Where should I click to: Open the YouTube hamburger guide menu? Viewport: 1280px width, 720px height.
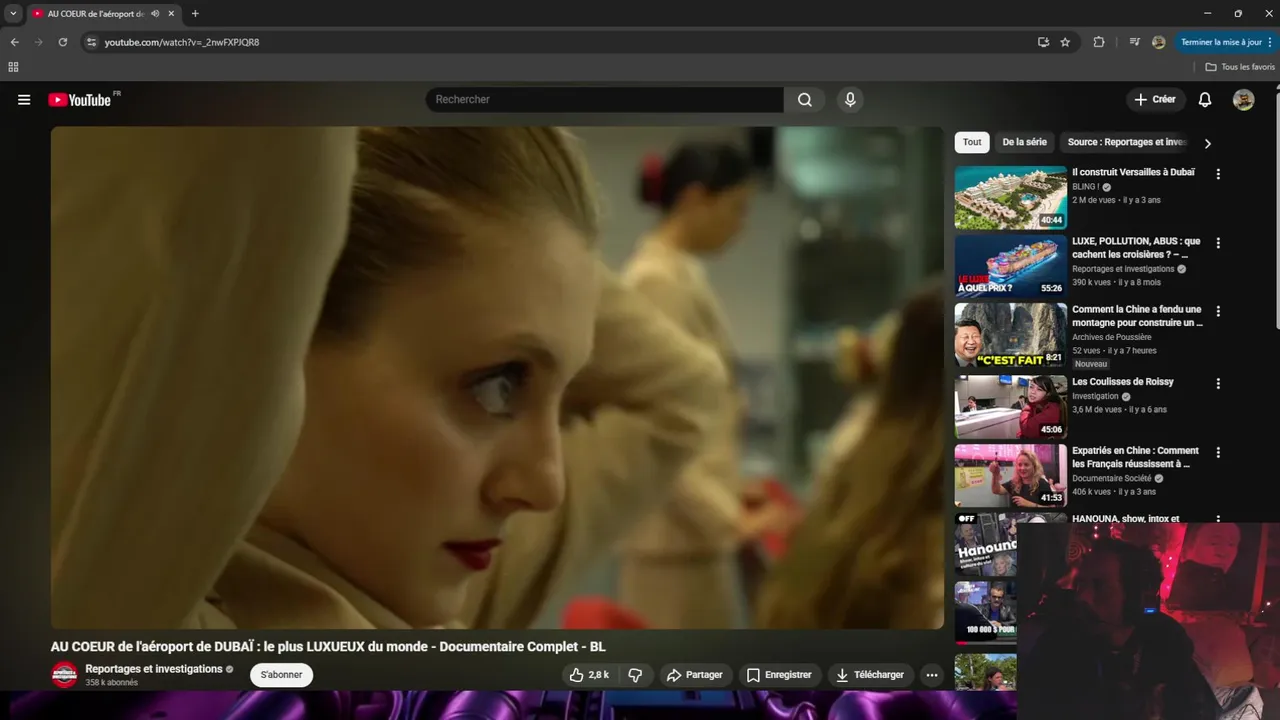24,100
